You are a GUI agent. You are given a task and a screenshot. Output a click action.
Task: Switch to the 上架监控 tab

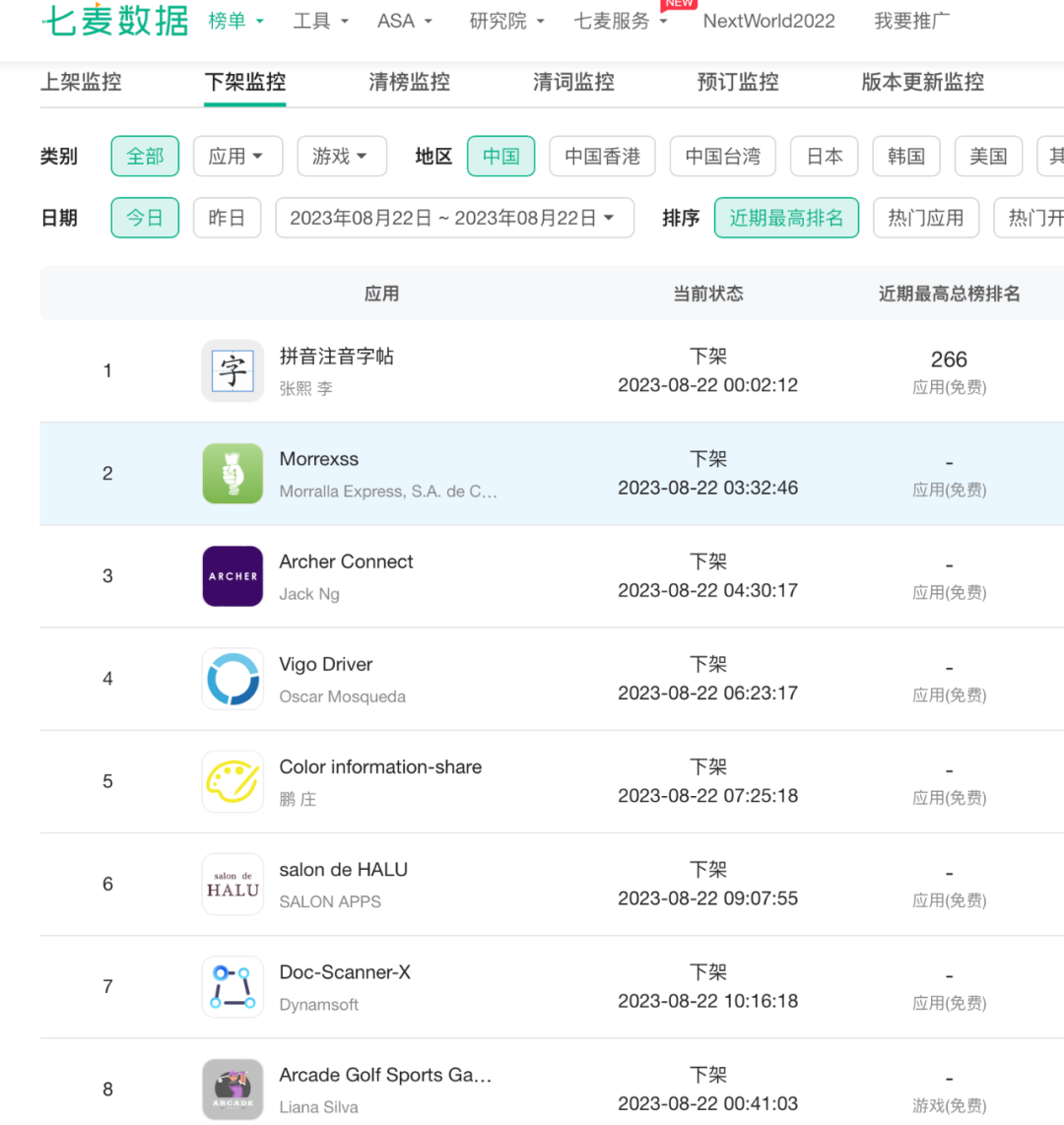tap(81, 82)
